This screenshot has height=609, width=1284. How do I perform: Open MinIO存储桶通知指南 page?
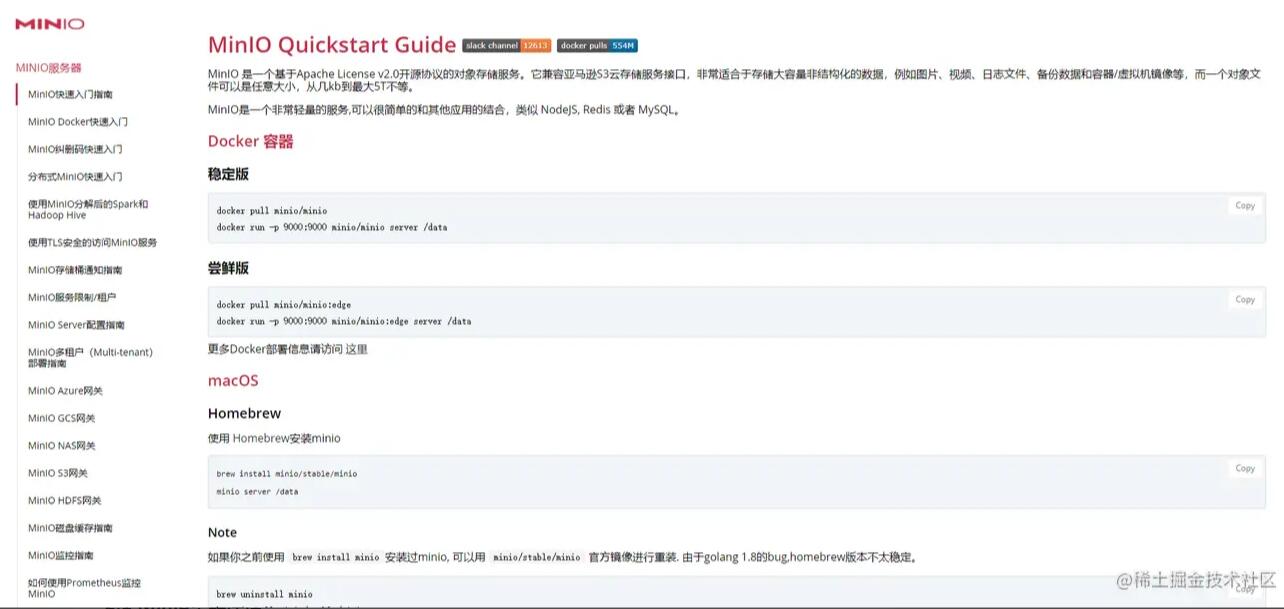[x=75, y=270]
